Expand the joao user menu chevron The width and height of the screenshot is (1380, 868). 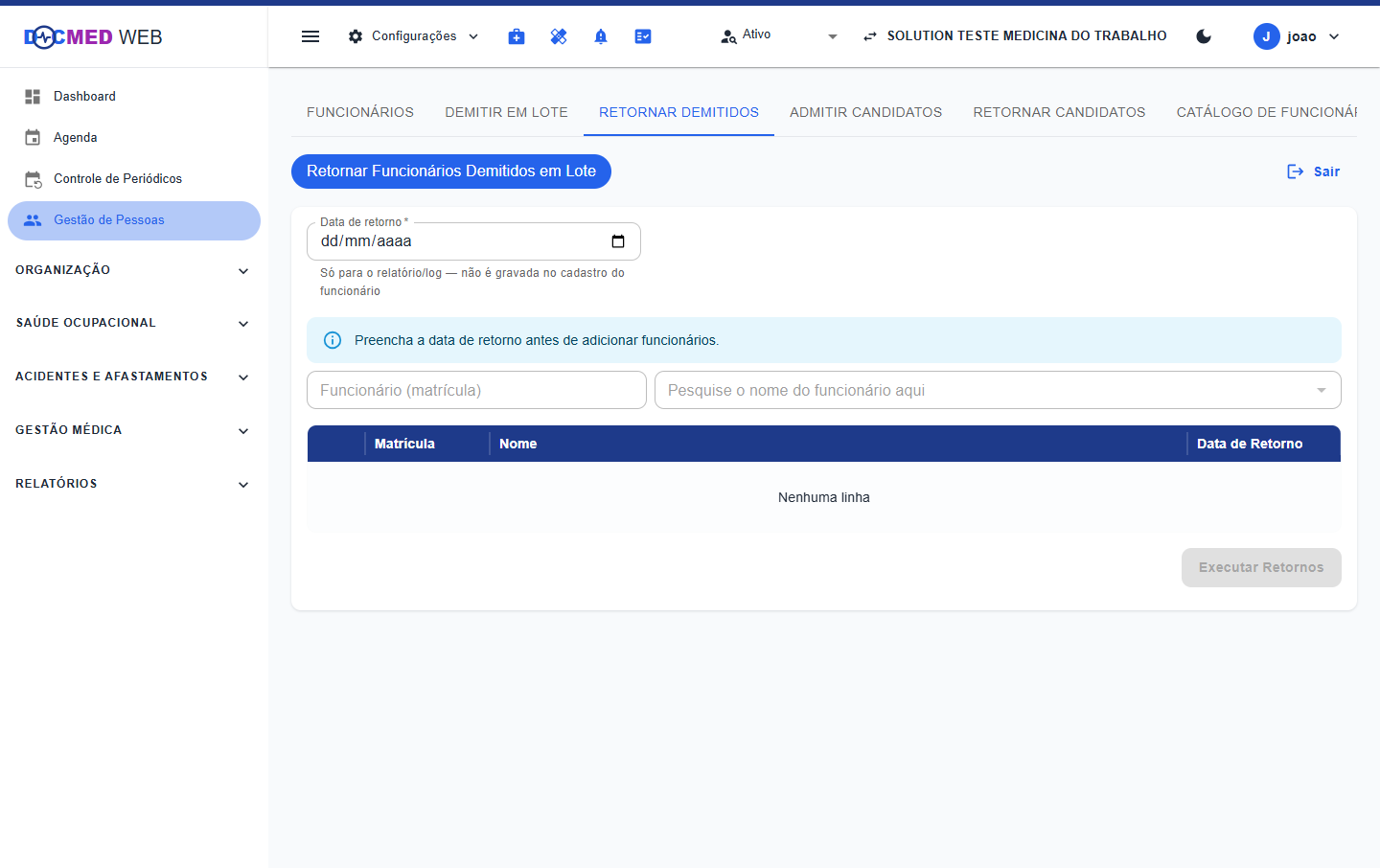(1334, 36)
